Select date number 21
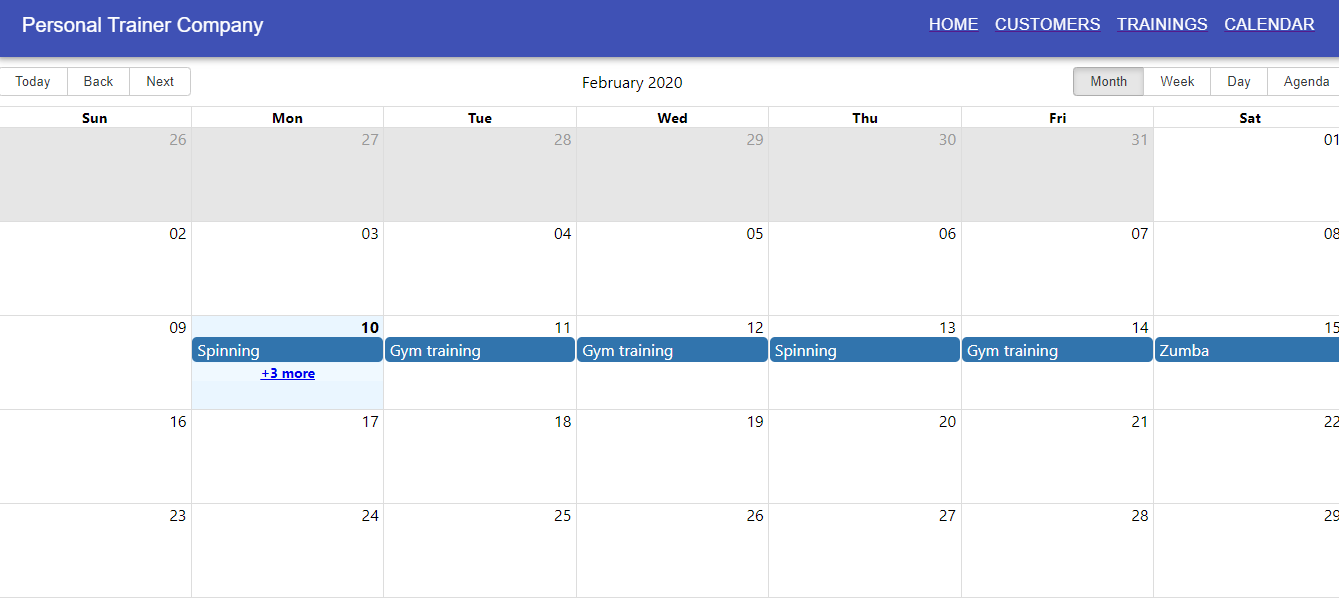This screenshot has height=603, width=1339. pyautogui.click(x=1140, y=422)
